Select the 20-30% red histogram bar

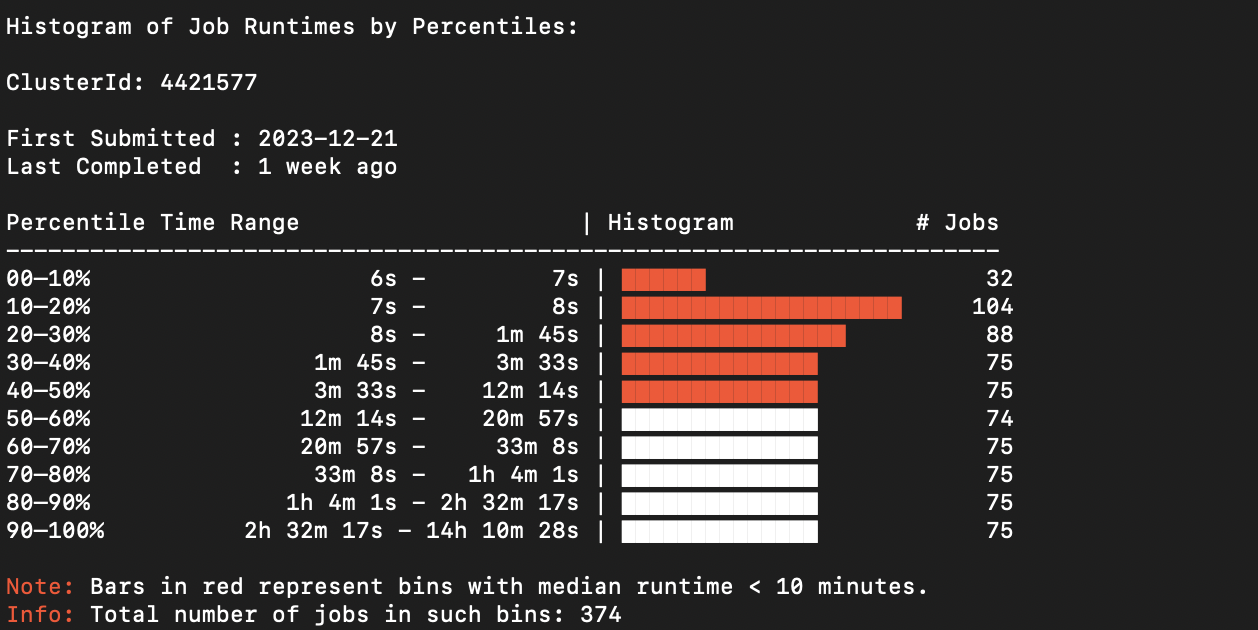(x=733, y=335)
